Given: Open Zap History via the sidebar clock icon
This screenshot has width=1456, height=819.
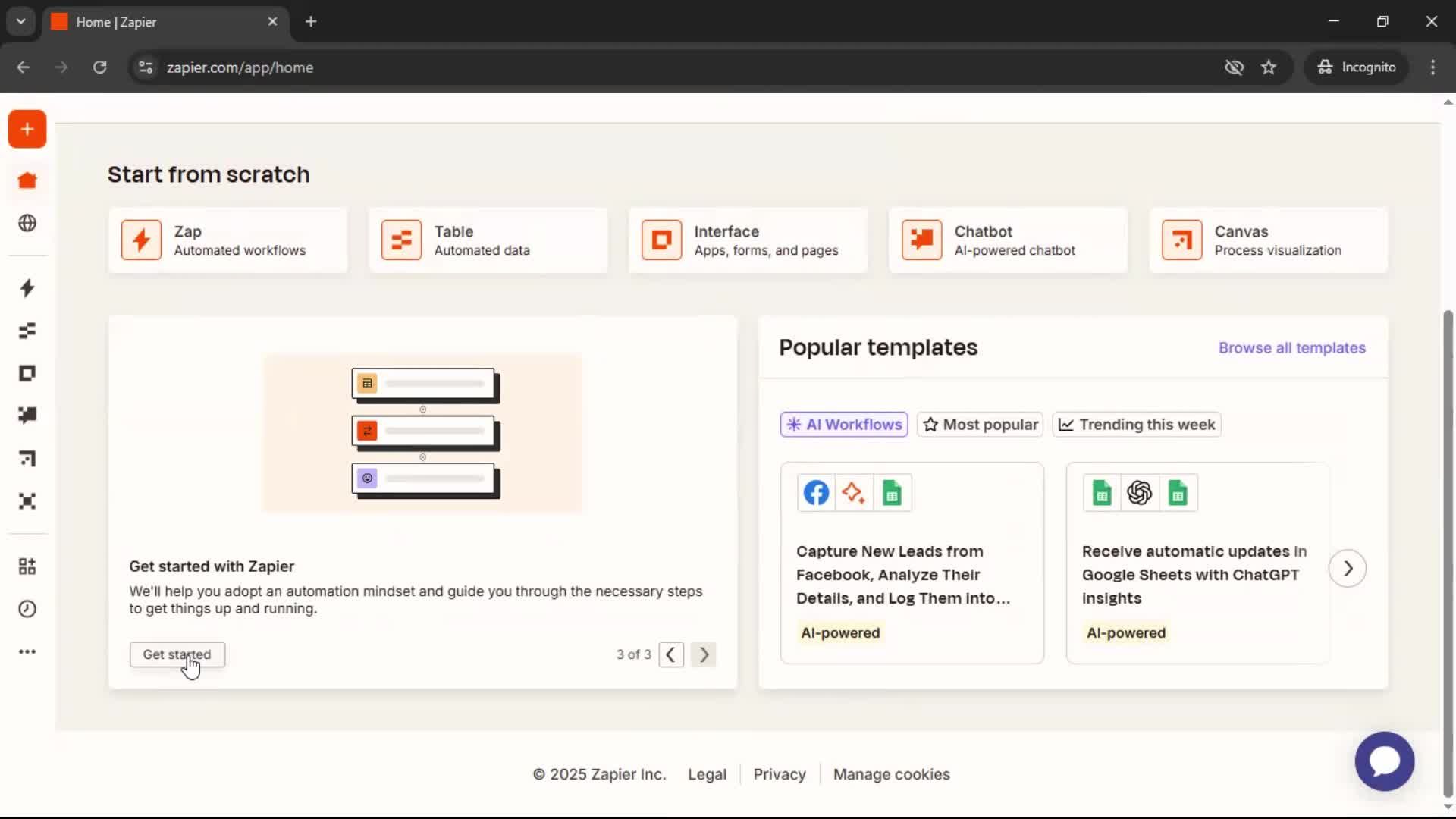Looking at the screenshot, I should [27, 609].
